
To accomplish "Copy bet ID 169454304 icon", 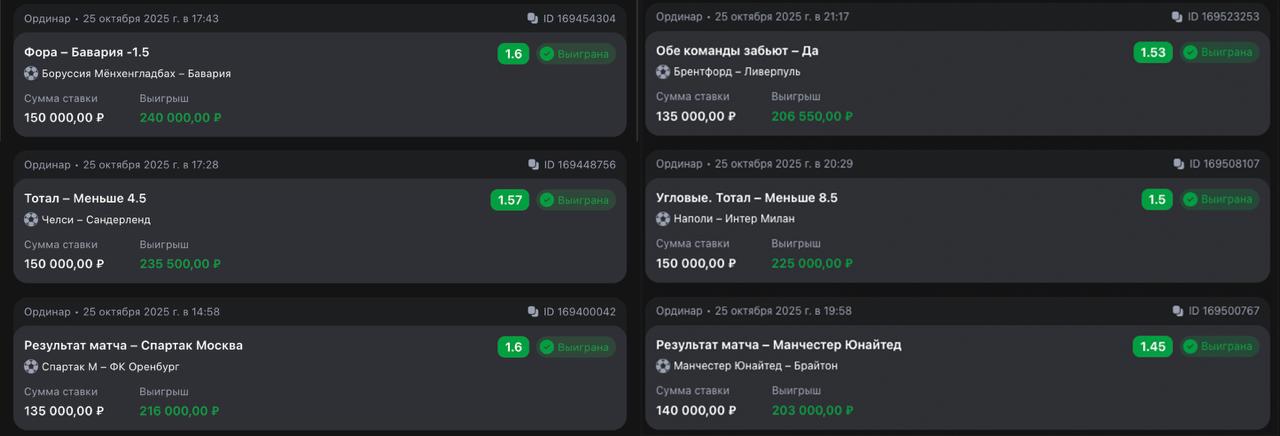I will tap(532, 19).
